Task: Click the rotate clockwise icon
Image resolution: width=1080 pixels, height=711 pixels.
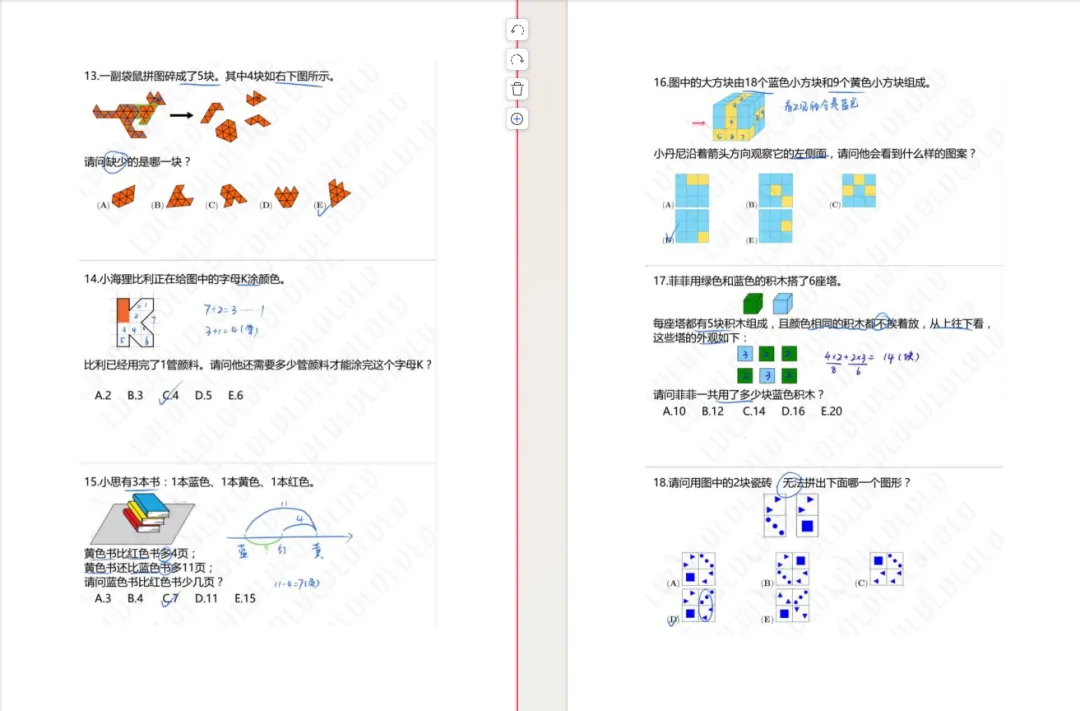Action: pyautogui.click(x=517, y=60)
